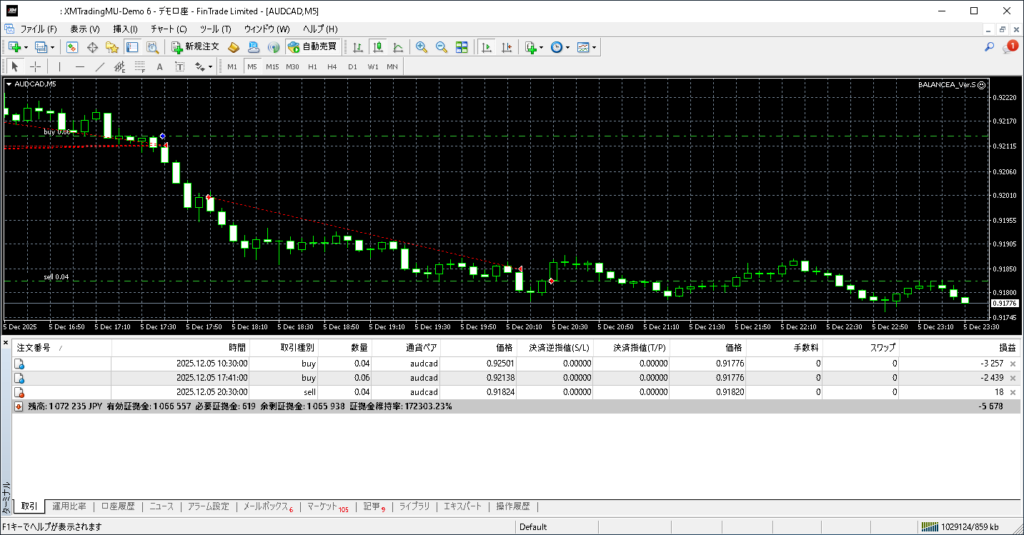Select the trendline drawing tool

coord(98,67)
